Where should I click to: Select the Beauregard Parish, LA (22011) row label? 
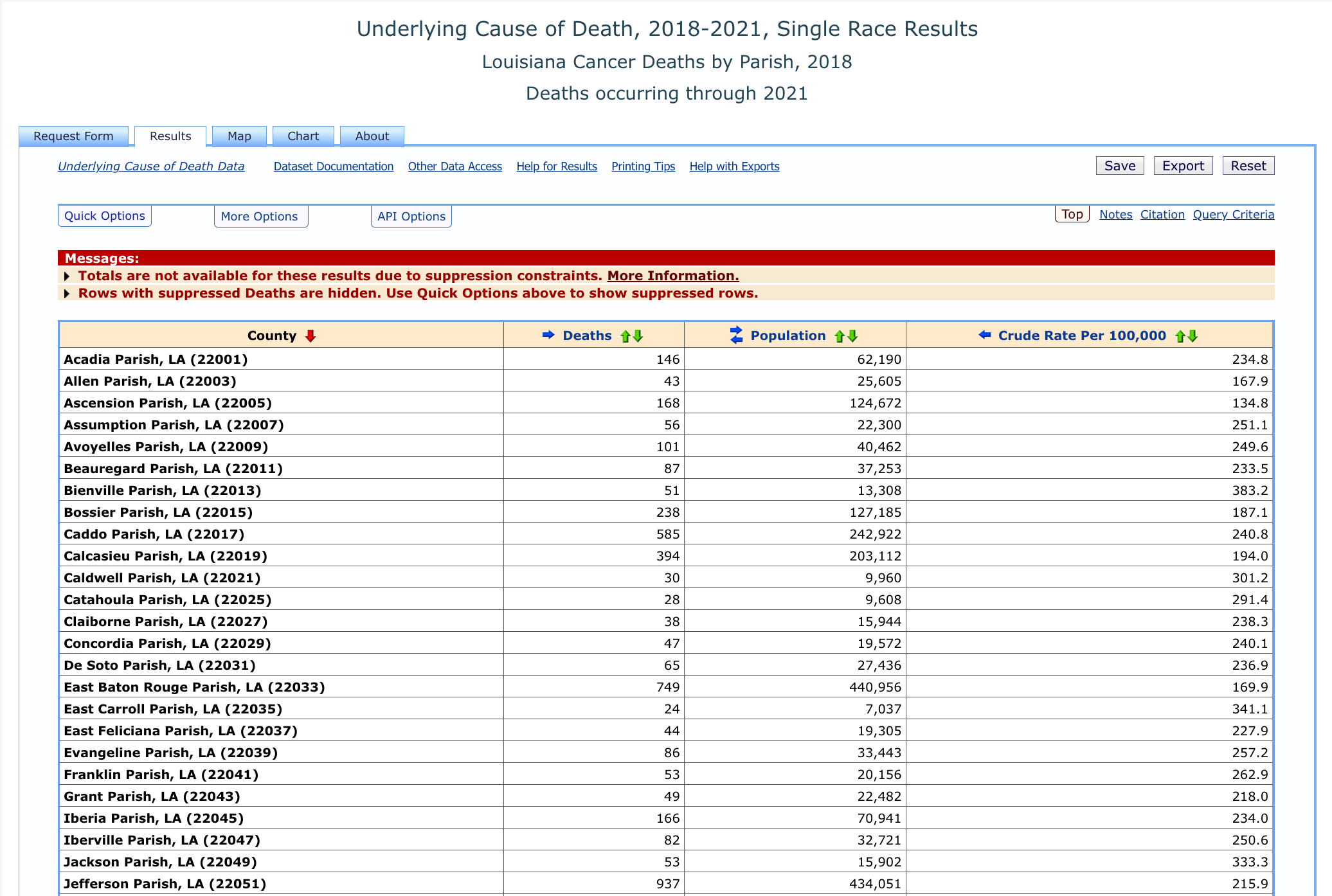173,469
